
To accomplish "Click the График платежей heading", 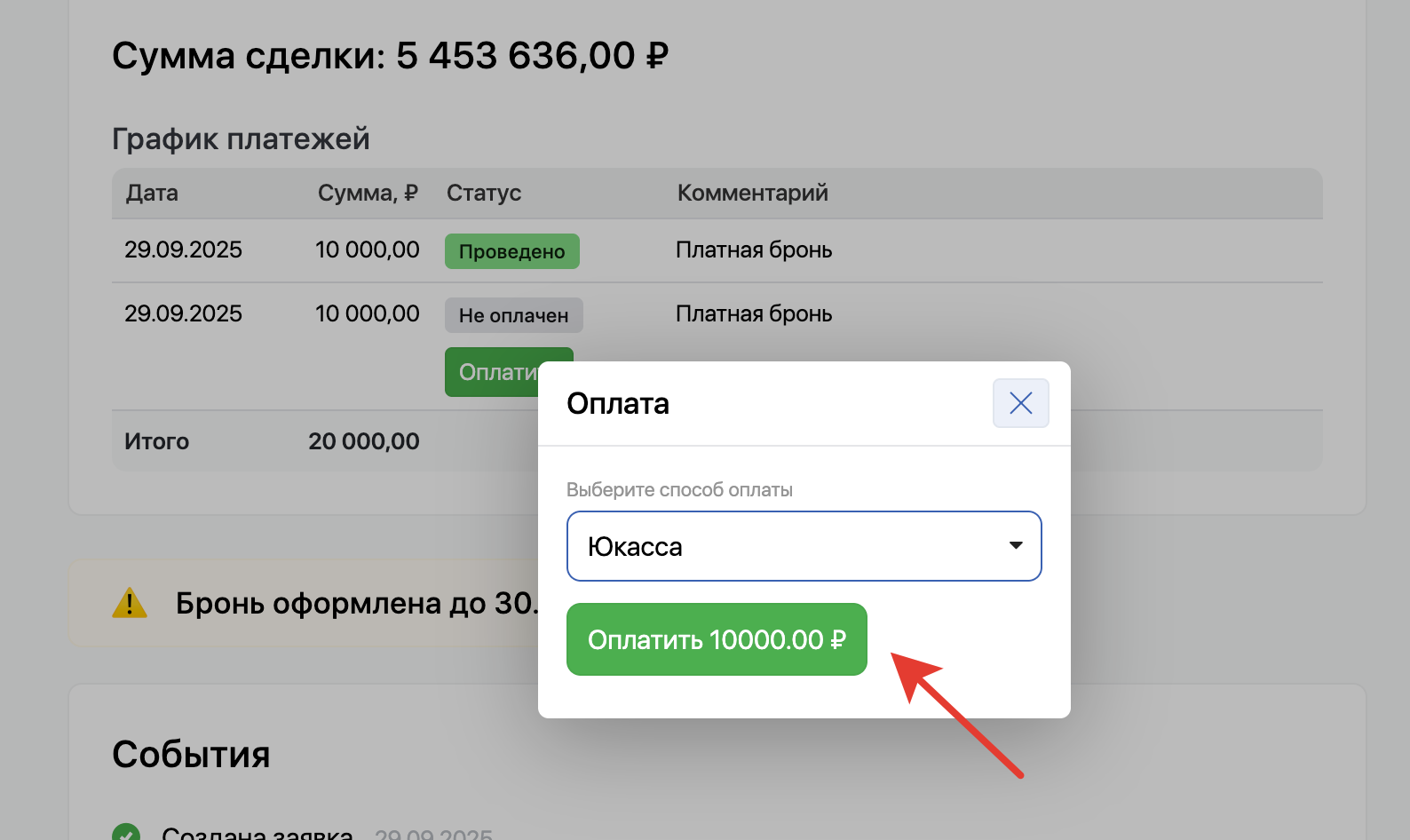I will coord(241,139).
